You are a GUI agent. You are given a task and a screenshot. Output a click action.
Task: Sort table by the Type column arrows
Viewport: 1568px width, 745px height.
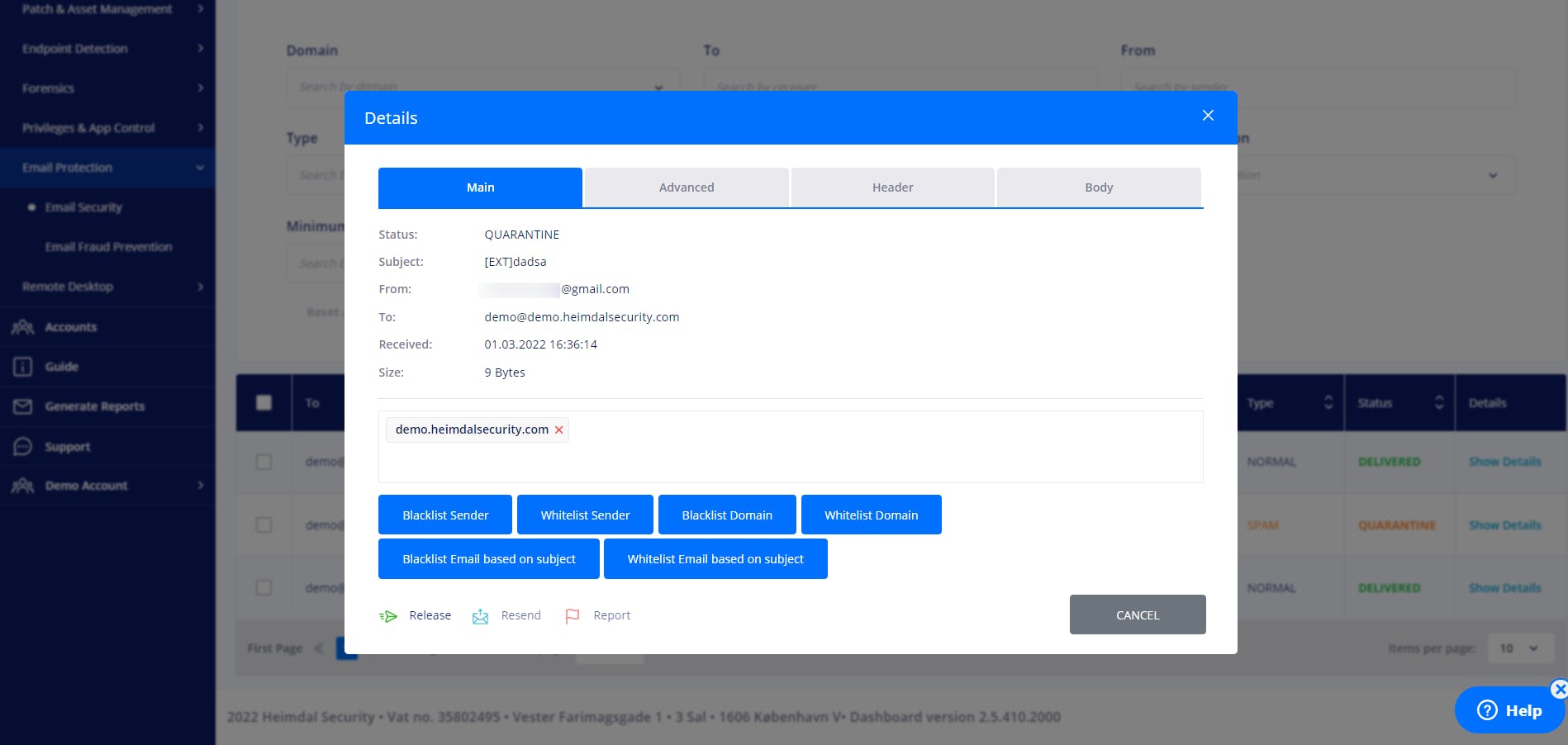pos(1328,402)
